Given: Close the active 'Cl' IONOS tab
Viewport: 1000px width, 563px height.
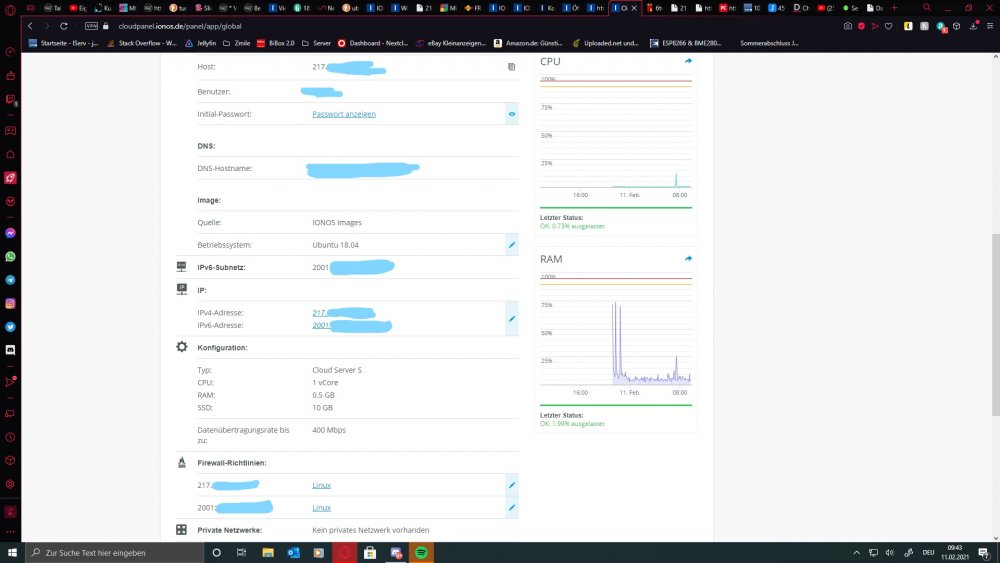Looking at the screenshot, I should pyautogui.click(x=634, y=8).
